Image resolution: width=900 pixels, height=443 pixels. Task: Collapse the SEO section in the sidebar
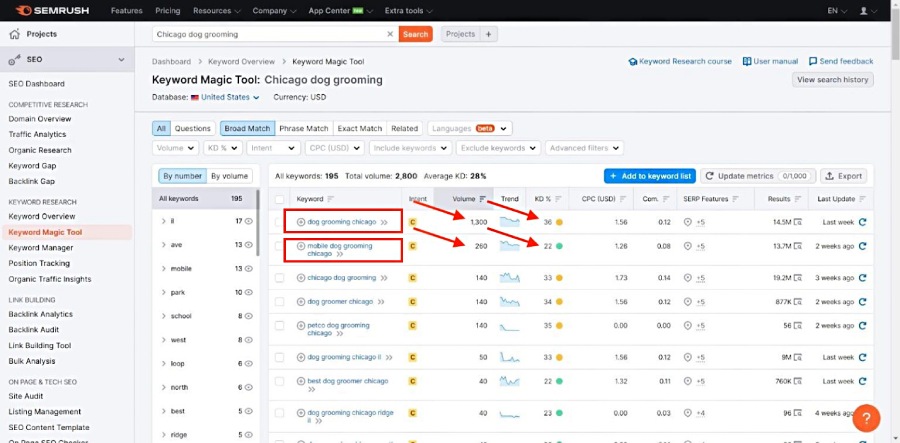coord(121,60)
